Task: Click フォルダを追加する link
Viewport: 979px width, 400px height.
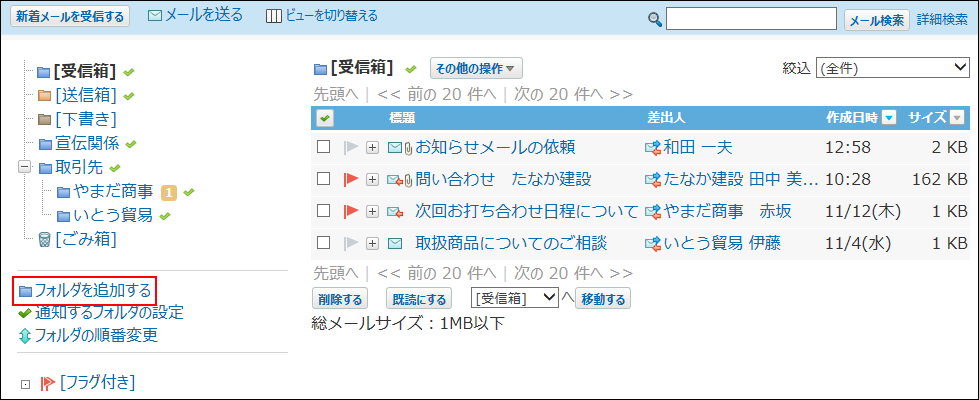Action: pyautogui.click(x=92, y=290)
